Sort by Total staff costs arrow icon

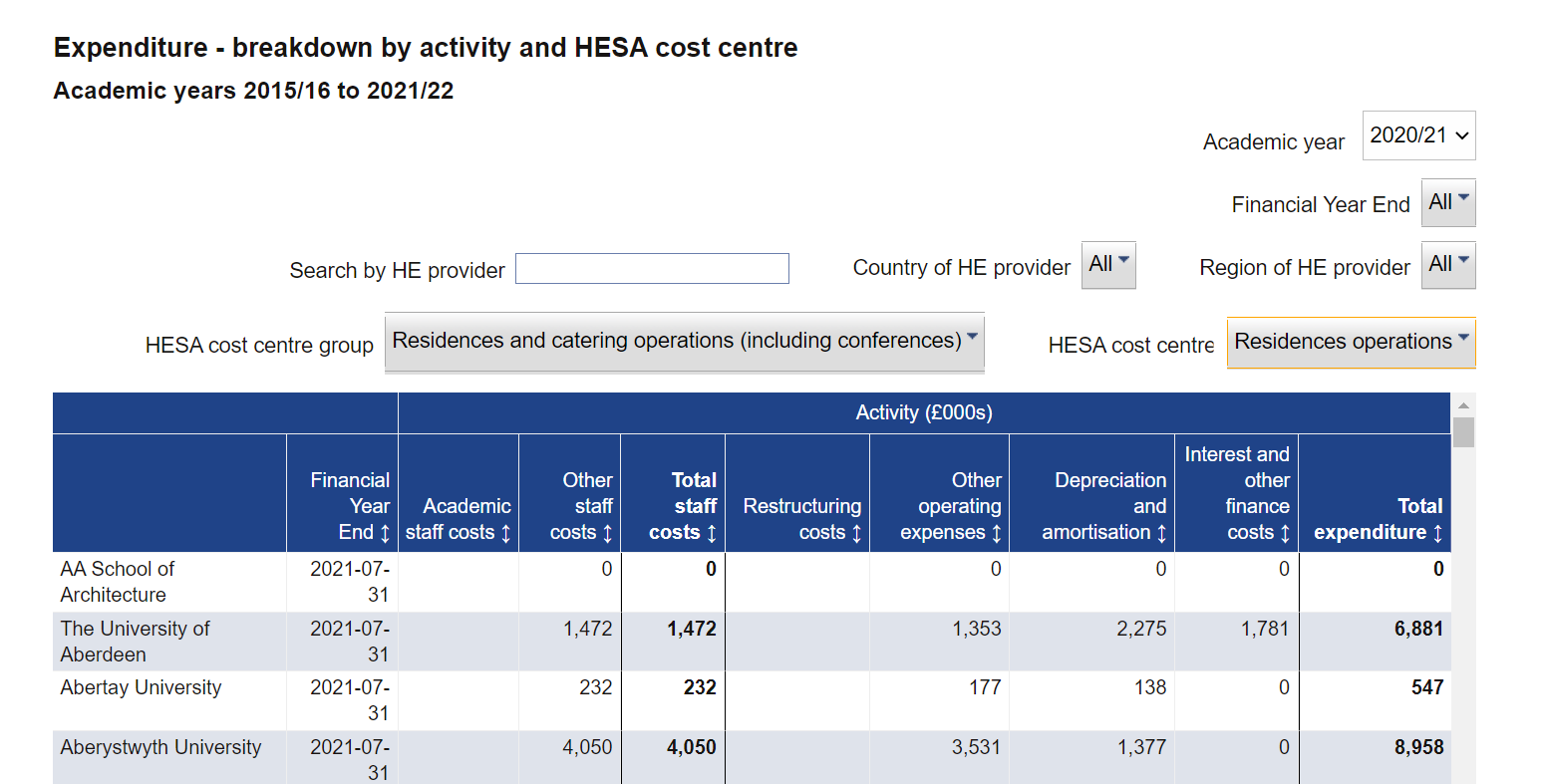711,533
